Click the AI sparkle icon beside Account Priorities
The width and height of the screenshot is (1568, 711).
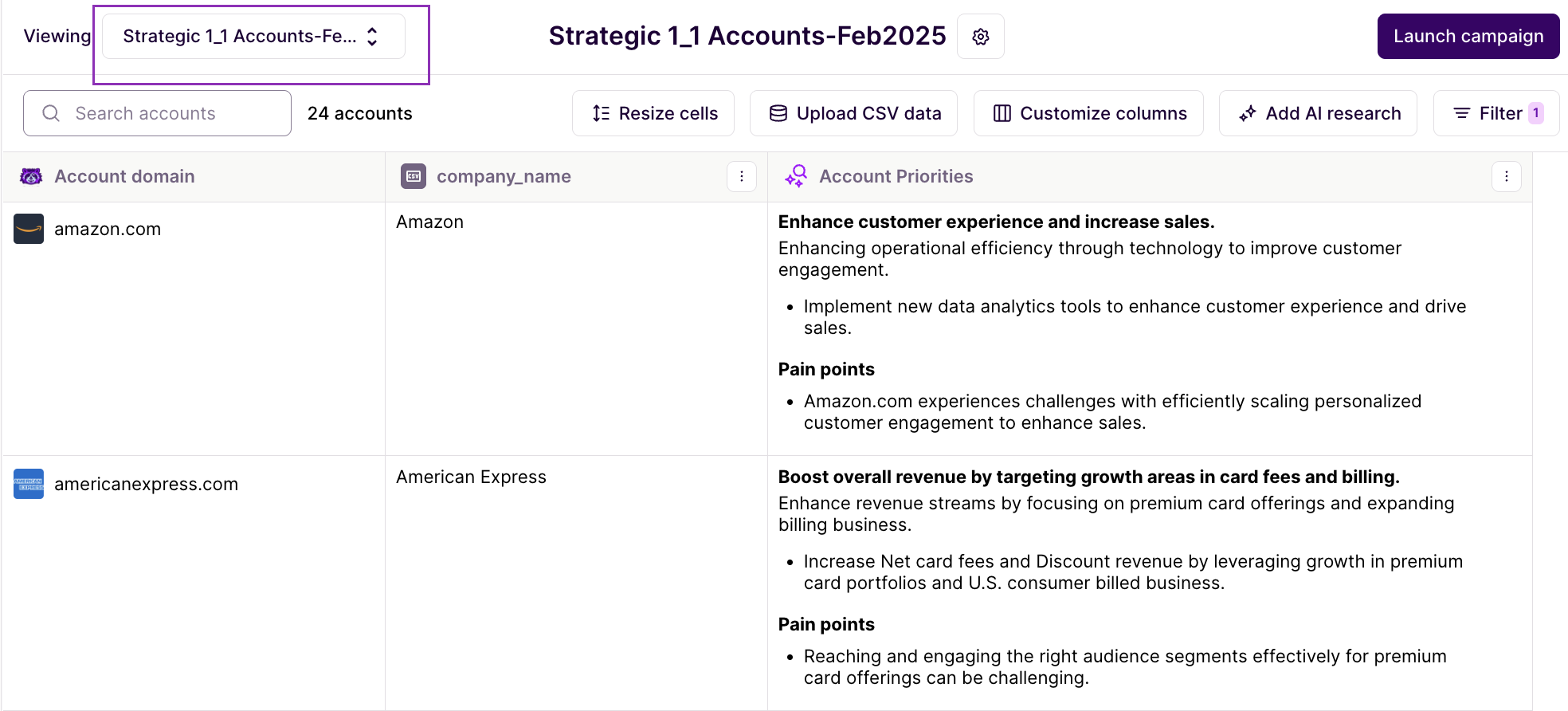(796, 176)
